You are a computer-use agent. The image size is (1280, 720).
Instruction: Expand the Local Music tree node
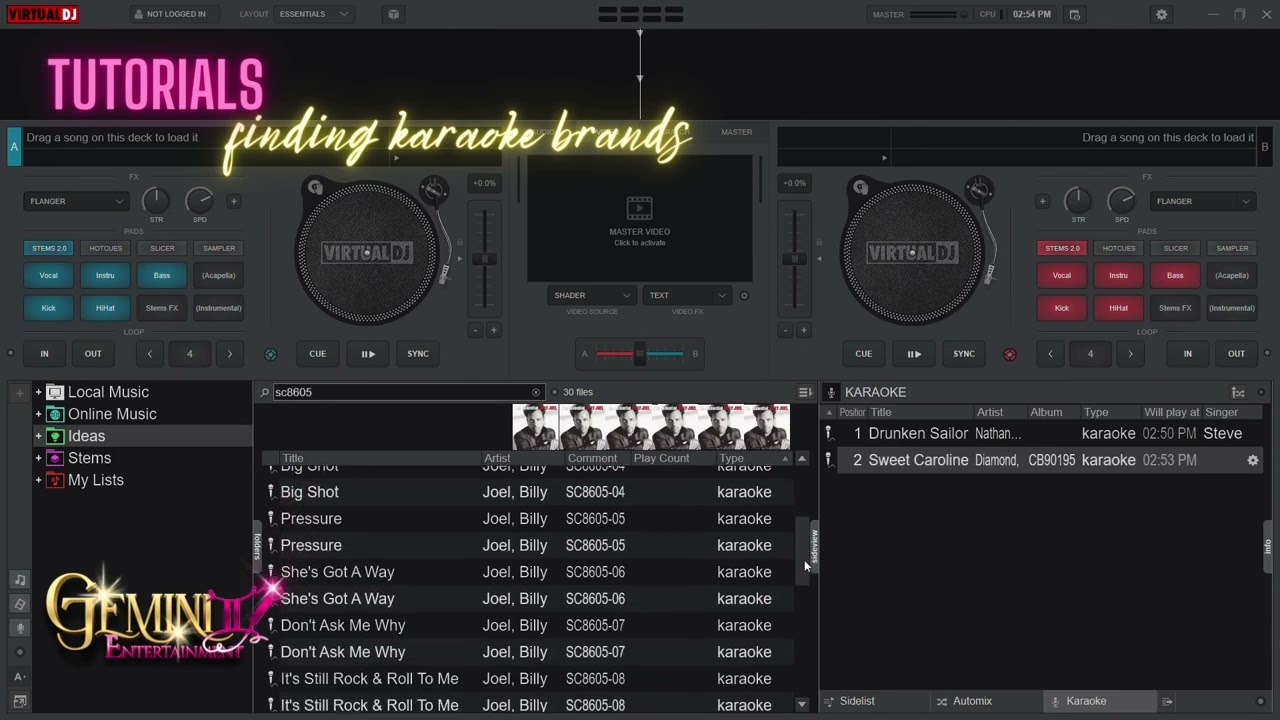coord(39,392)
